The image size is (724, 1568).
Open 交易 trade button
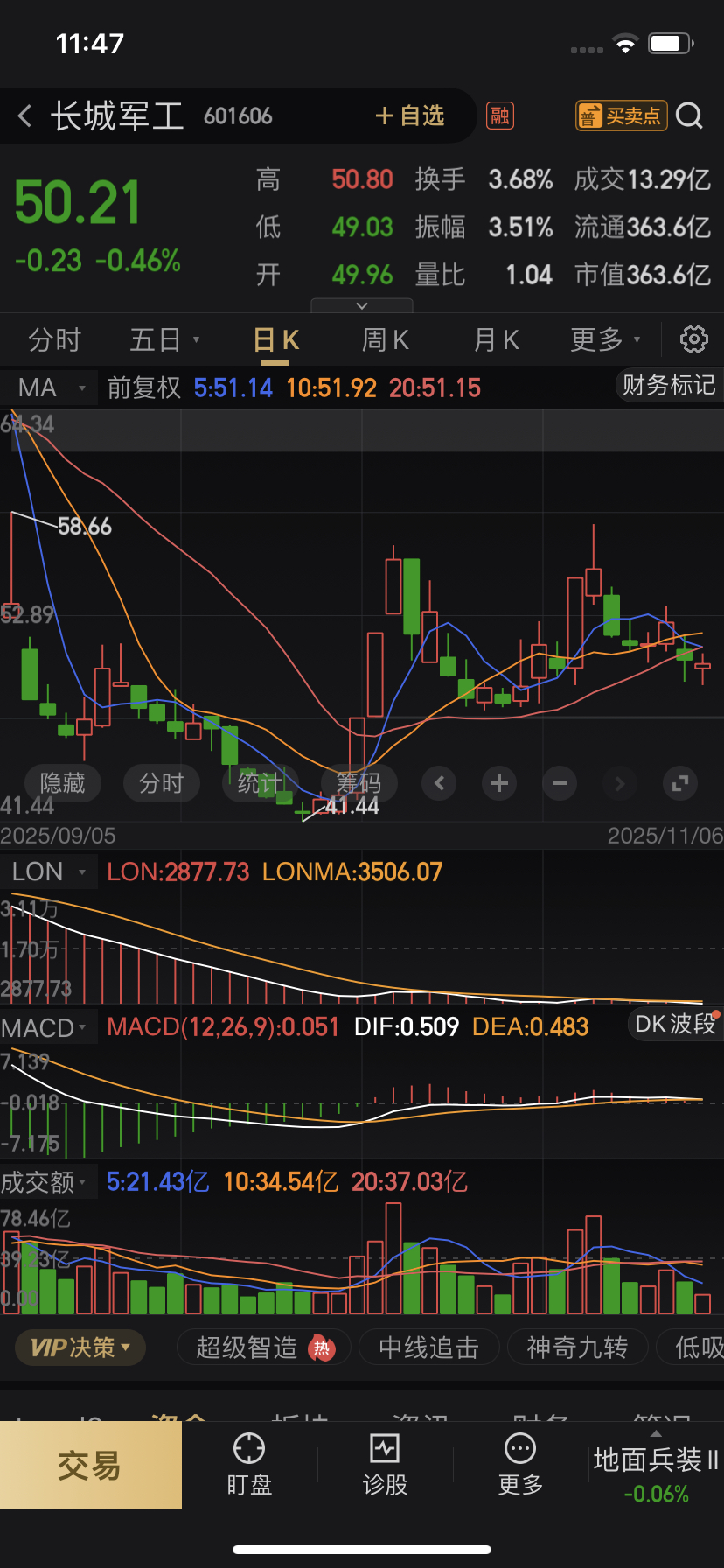tap(90, 1465)
